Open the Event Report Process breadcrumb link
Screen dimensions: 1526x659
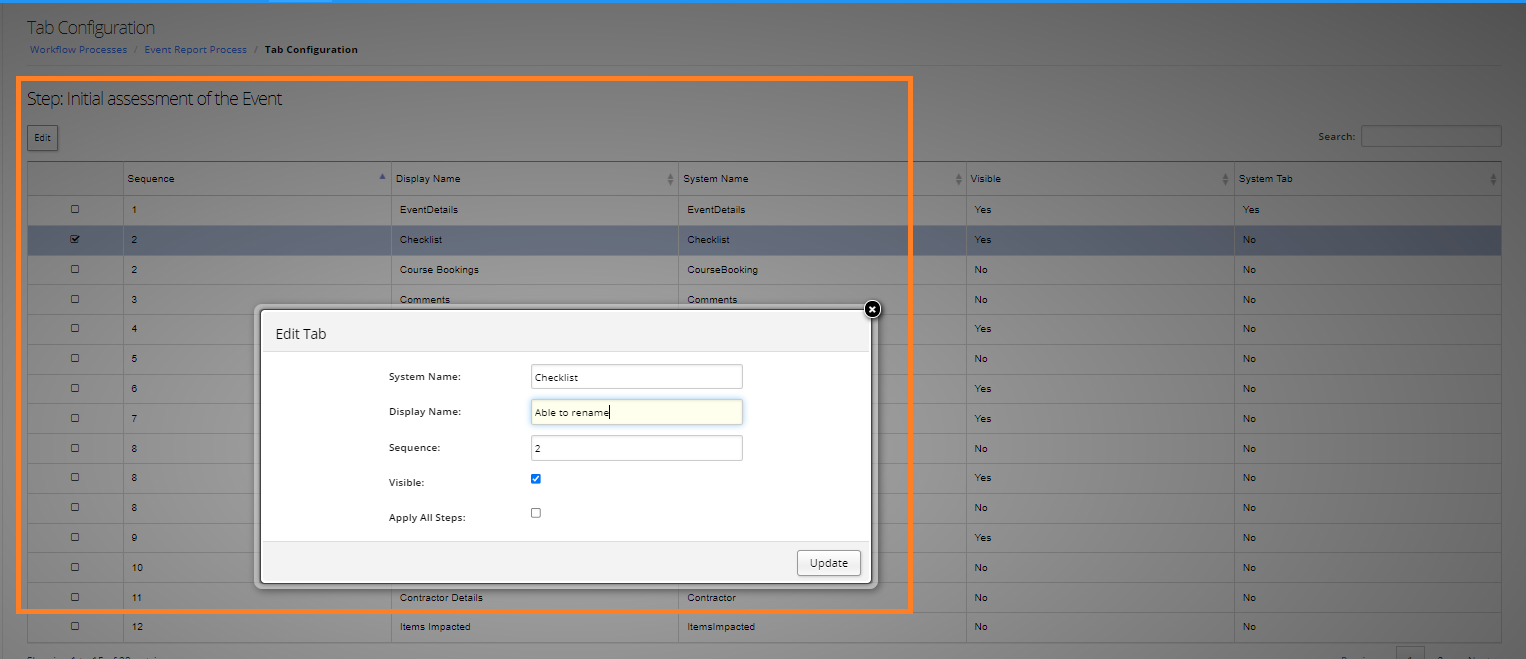(x=195, y=49)
